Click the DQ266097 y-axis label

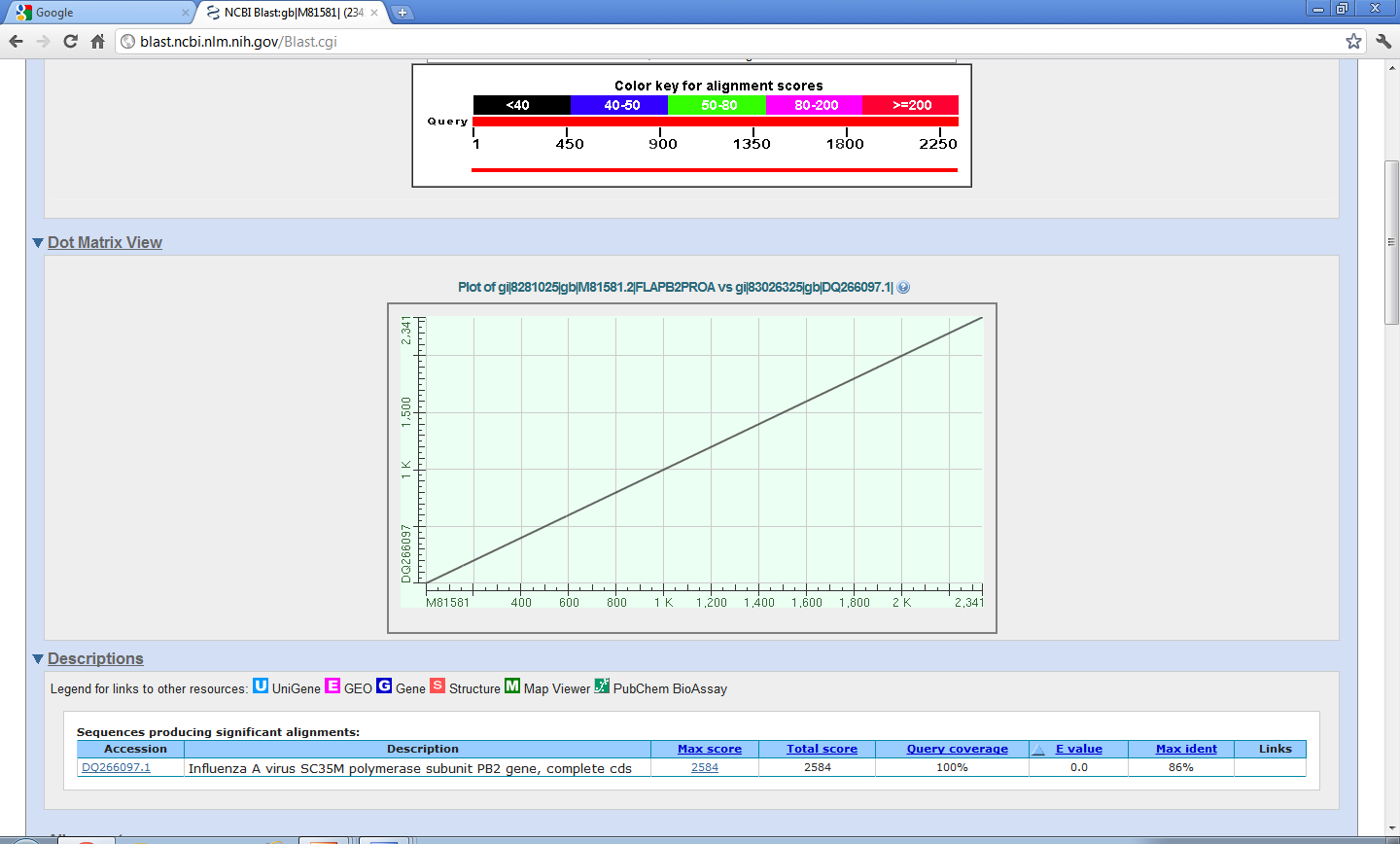tap(406, 554)
